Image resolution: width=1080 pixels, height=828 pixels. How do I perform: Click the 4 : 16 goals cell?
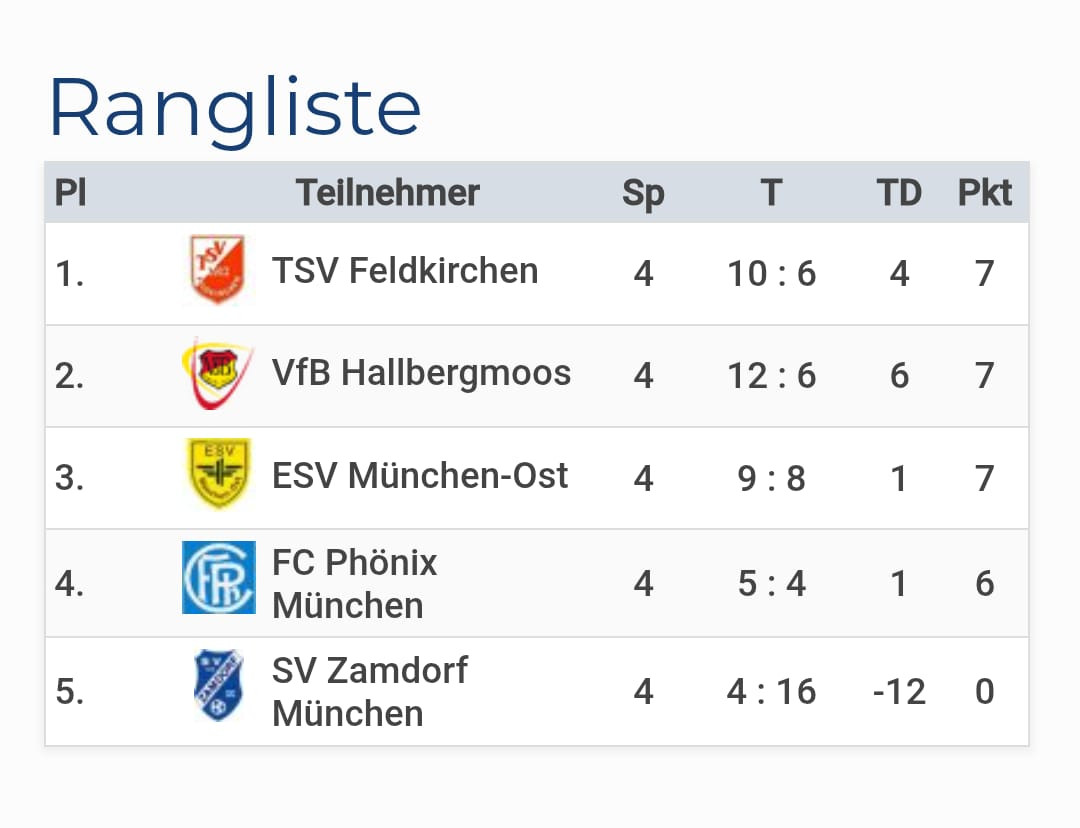(771, 692)
